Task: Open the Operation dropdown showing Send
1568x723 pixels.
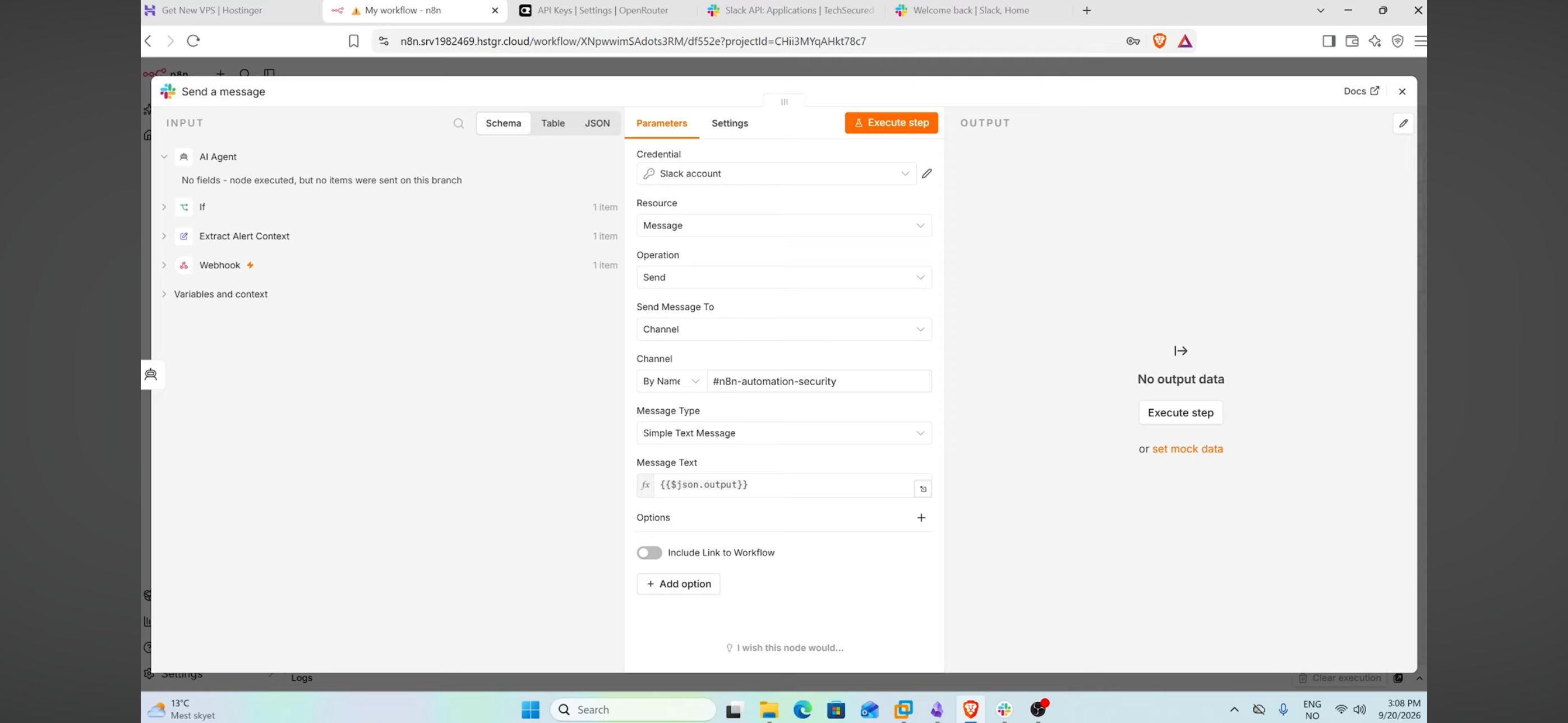Action: click(x=784, y=277)
